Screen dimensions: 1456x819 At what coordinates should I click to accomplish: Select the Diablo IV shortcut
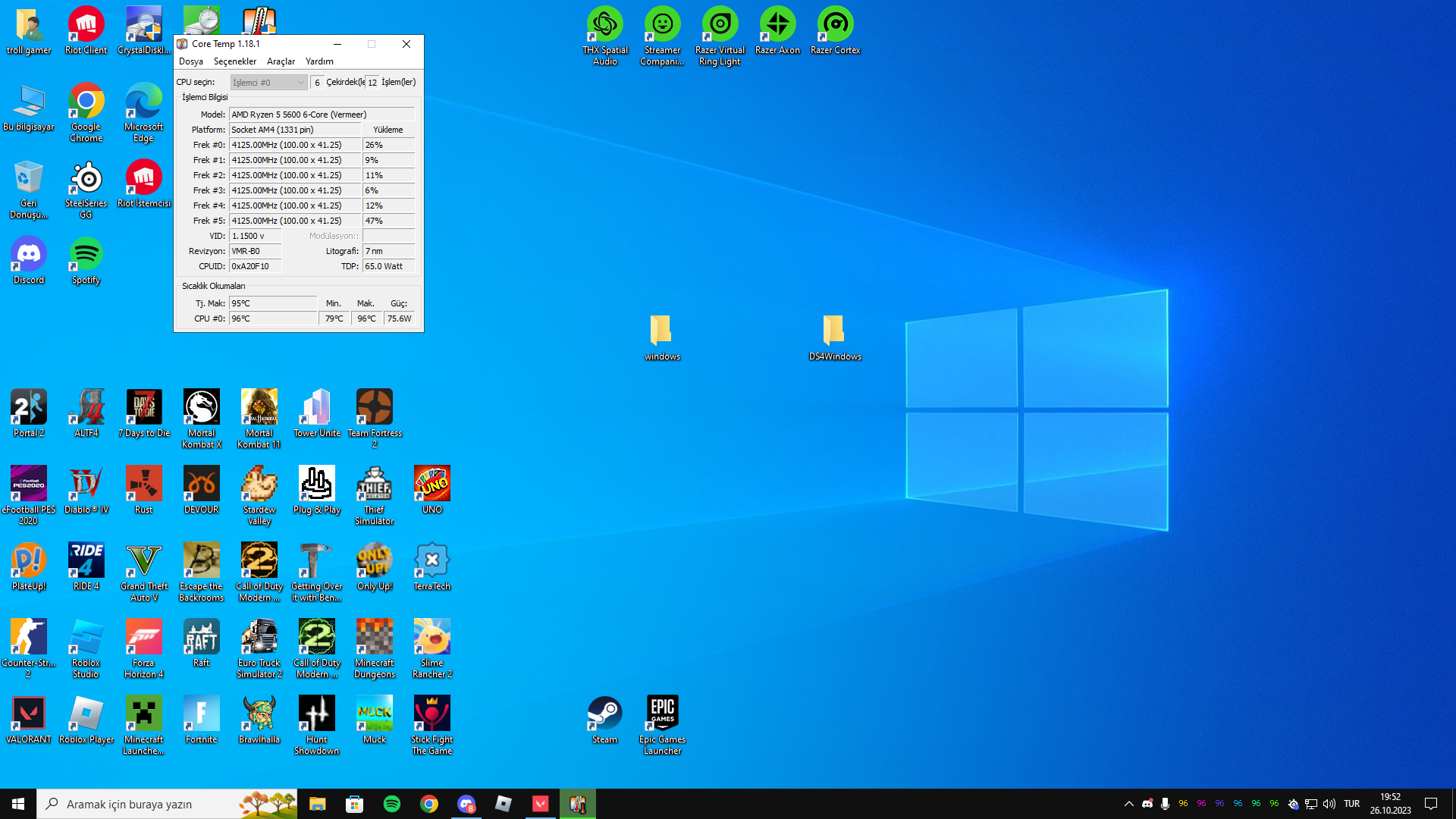coord(86,490)
